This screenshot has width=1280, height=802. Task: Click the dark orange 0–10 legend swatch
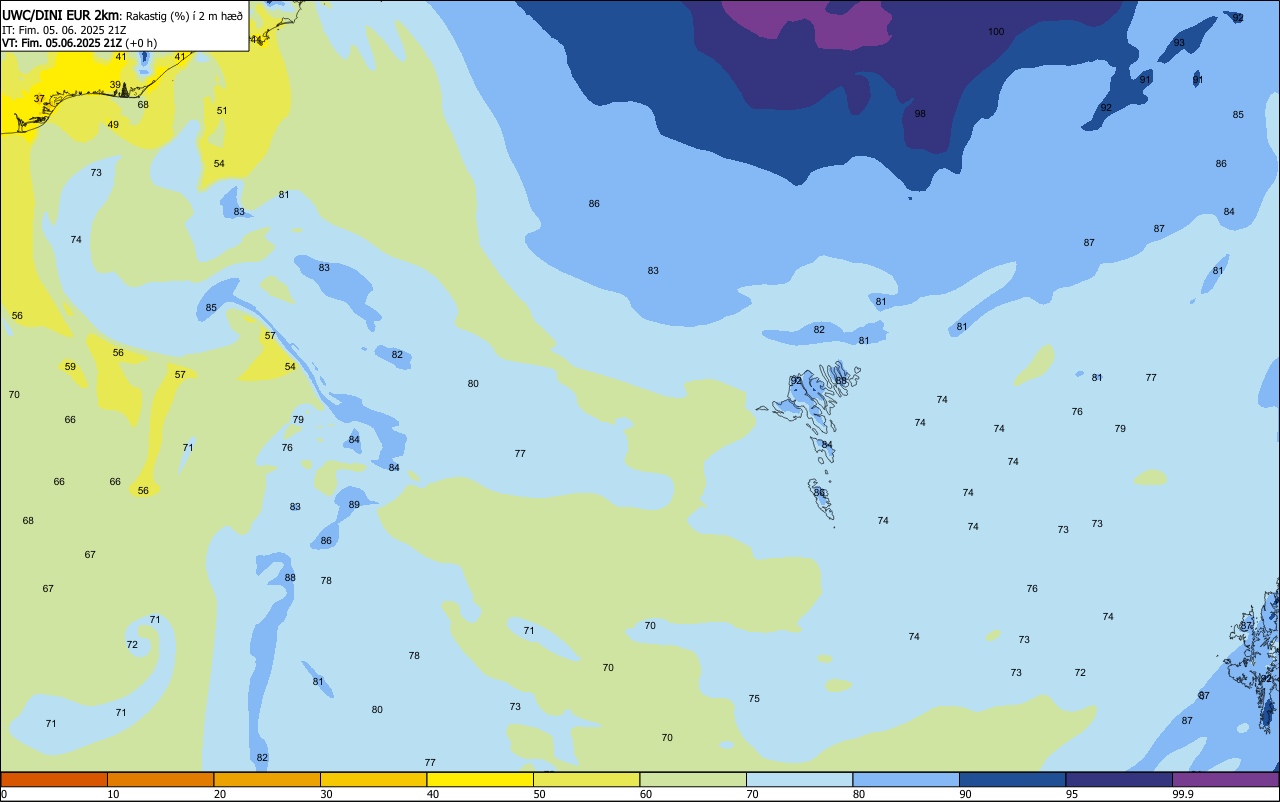[54, 779]
